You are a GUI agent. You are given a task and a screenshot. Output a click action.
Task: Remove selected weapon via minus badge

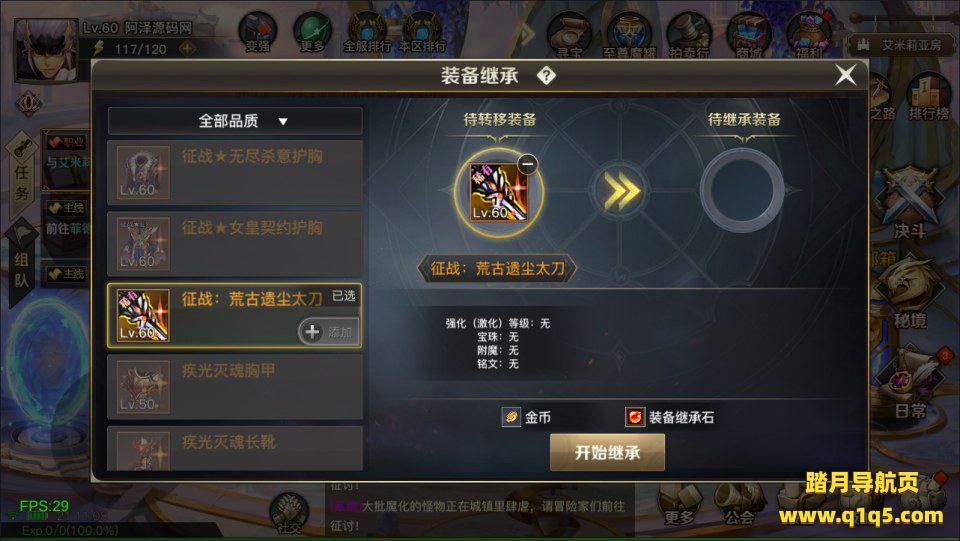[x=528, y=164]
